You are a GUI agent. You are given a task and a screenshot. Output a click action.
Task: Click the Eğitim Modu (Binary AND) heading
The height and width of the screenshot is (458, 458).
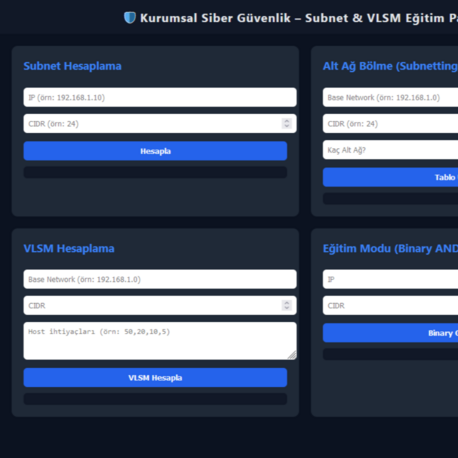pos(390,249)
